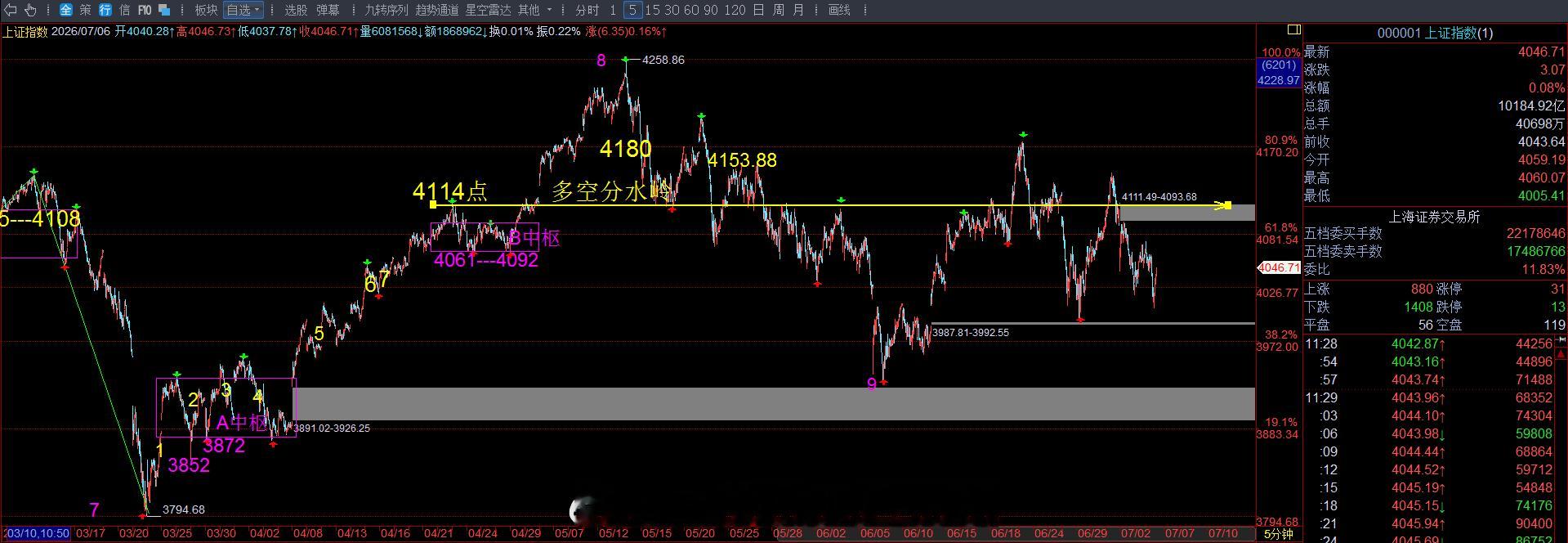Viewport: 1568px width, 543px height.
Task: Click the 000001 上证指数 panel title
Action: pyautogui.click(x=1435, y=33)
